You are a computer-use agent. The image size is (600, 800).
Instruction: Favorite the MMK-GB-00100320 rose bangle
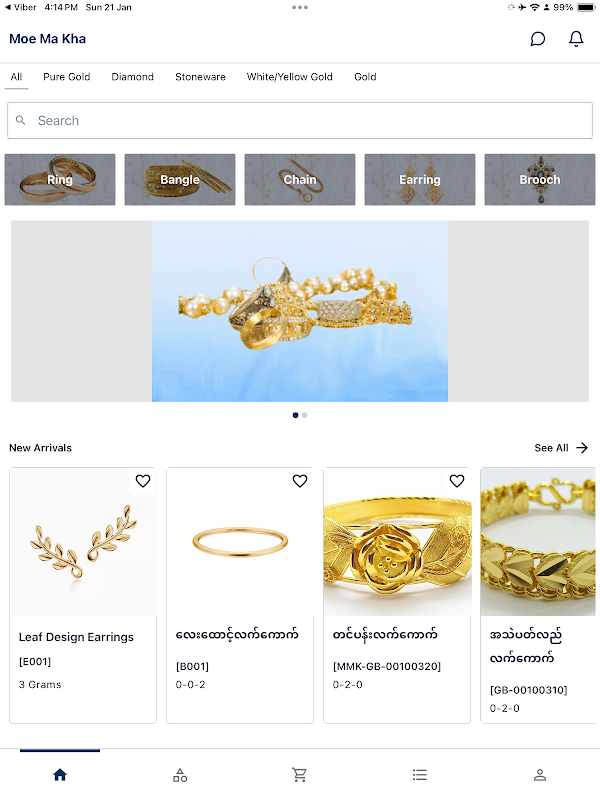(457, 481)
